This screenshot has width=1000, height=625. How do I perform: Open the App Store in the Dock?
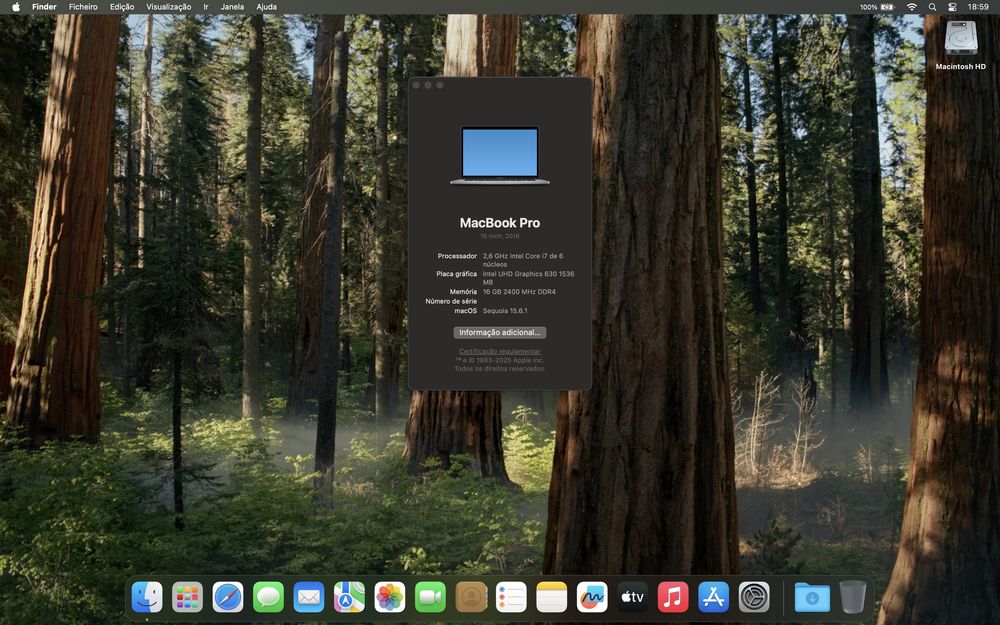pos(714,598)
